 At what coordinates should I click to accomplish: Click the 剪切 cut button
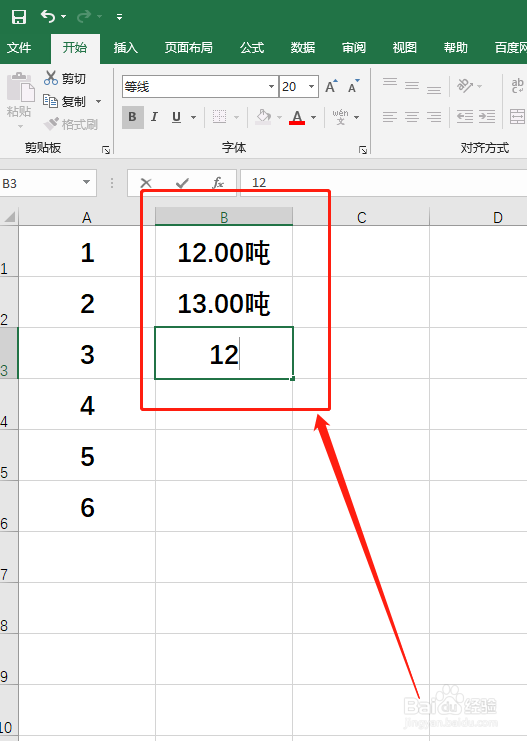click(x=65, y=78)
